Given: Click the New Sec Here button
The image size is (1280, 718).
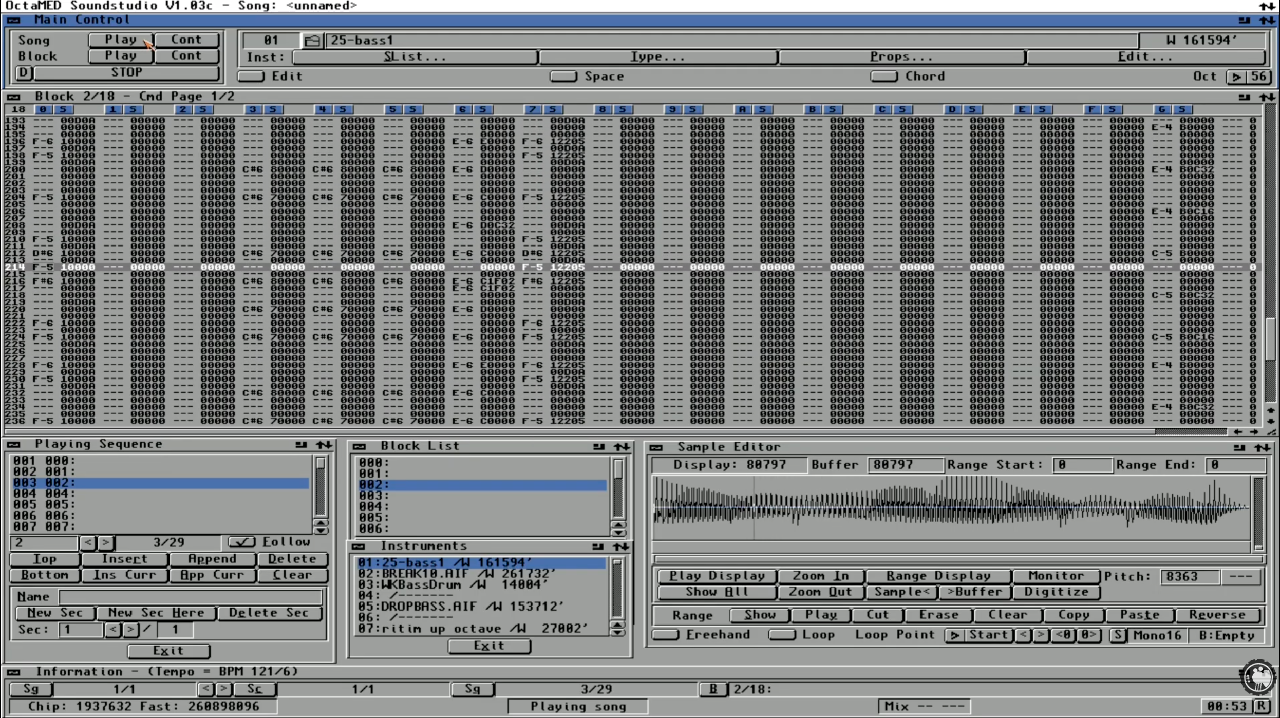Looking at the screenshot, I should 155,614.
